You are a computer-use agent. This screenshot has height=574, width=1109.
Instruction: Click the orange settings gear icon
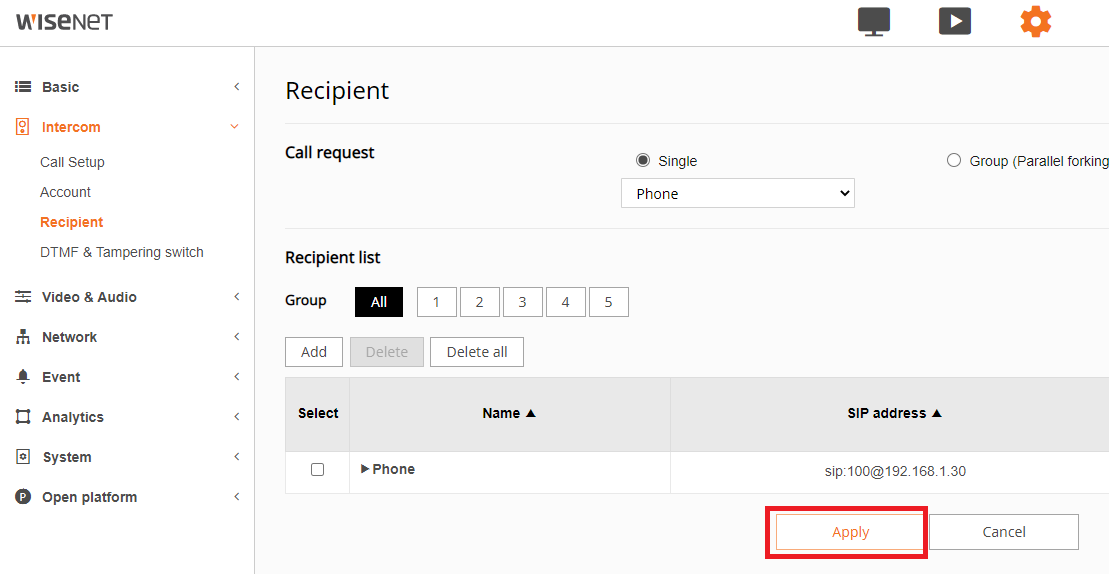tap(1035, 21)
